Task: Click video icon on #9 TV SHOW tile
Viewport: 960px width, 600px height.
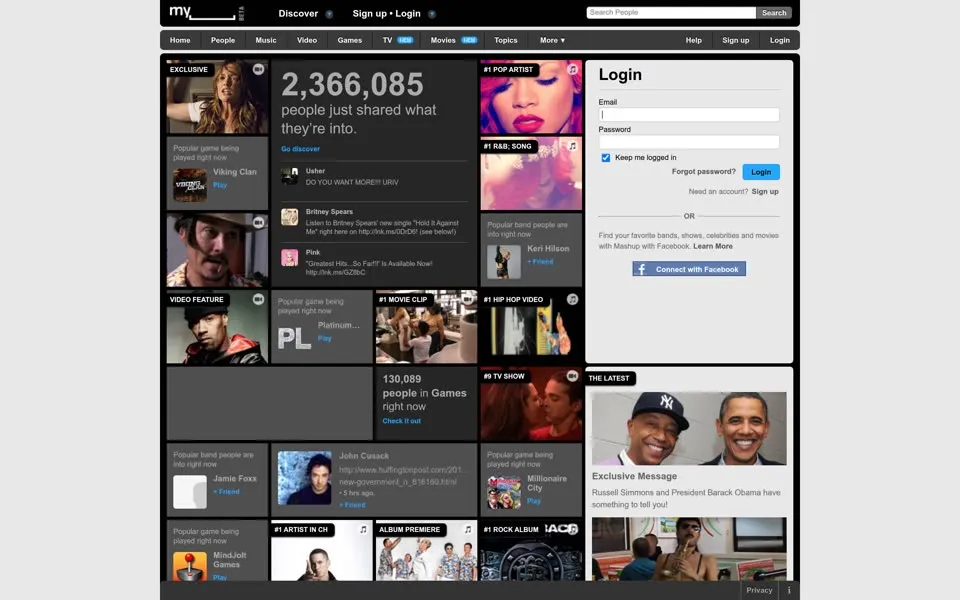Action: [x=572, y=376]
